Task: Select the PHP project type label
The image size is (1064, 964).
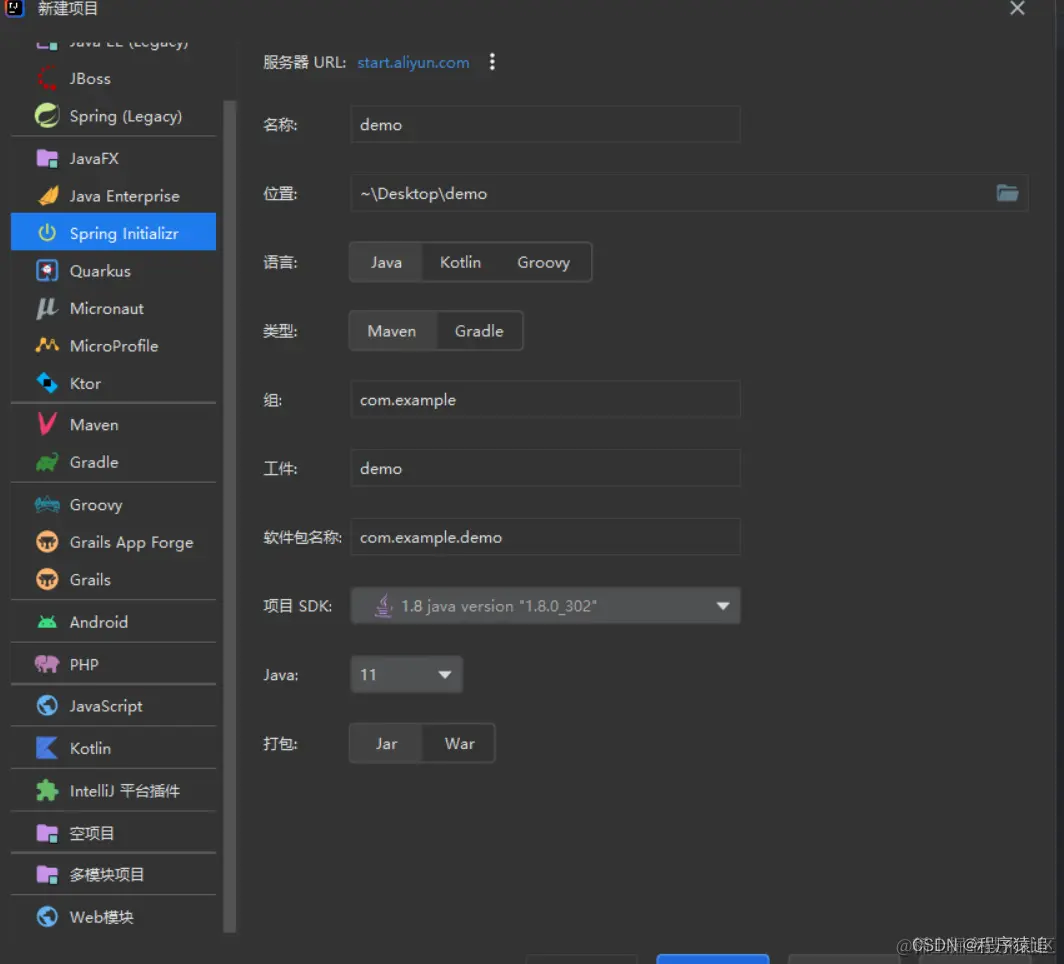Action: click(84, 665)
